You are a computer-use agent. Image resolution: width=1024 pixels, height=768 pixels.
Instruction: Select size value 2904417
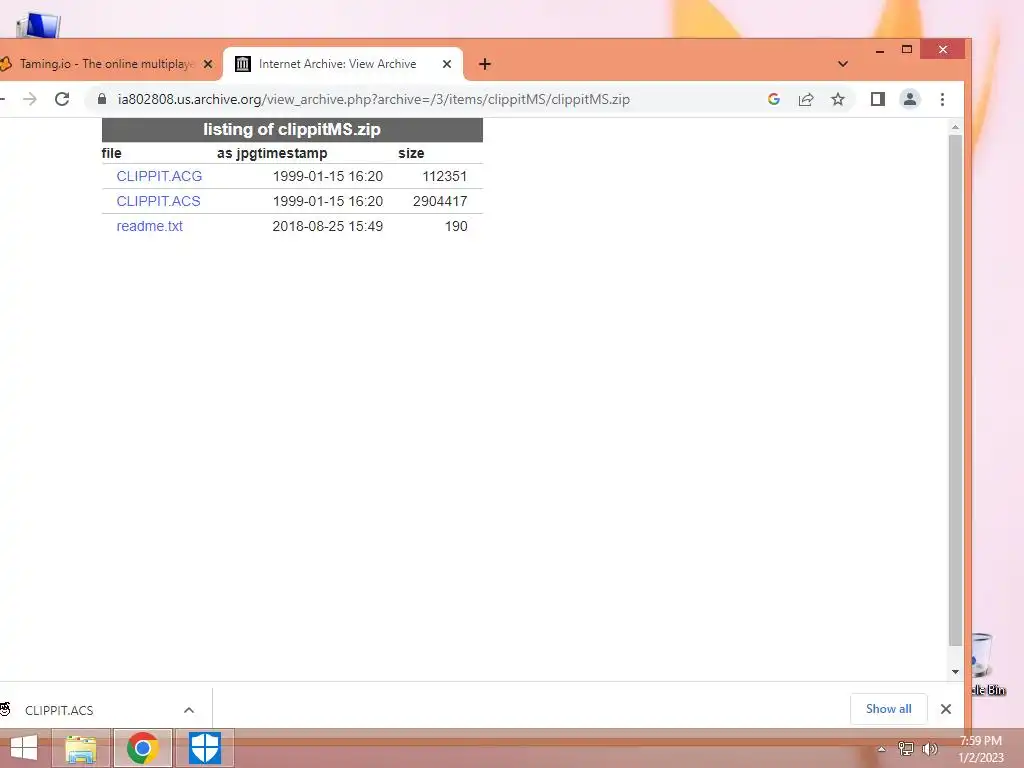click(440, 201)
